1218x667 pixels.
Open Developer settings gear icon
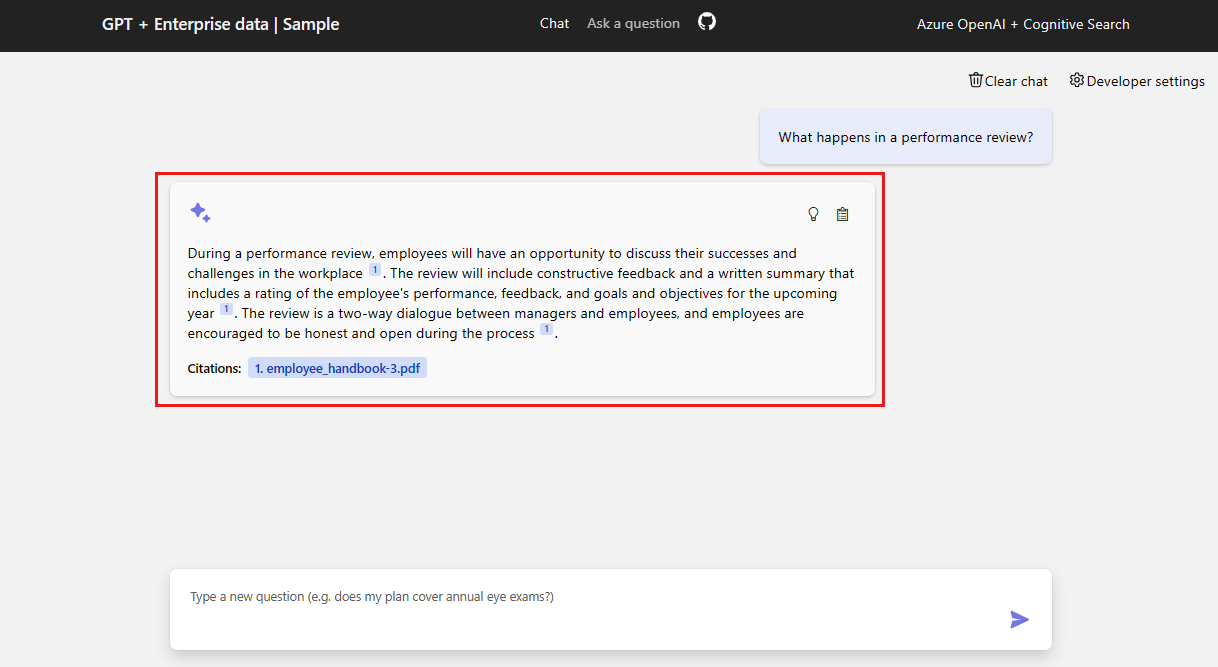point(1077,80)
